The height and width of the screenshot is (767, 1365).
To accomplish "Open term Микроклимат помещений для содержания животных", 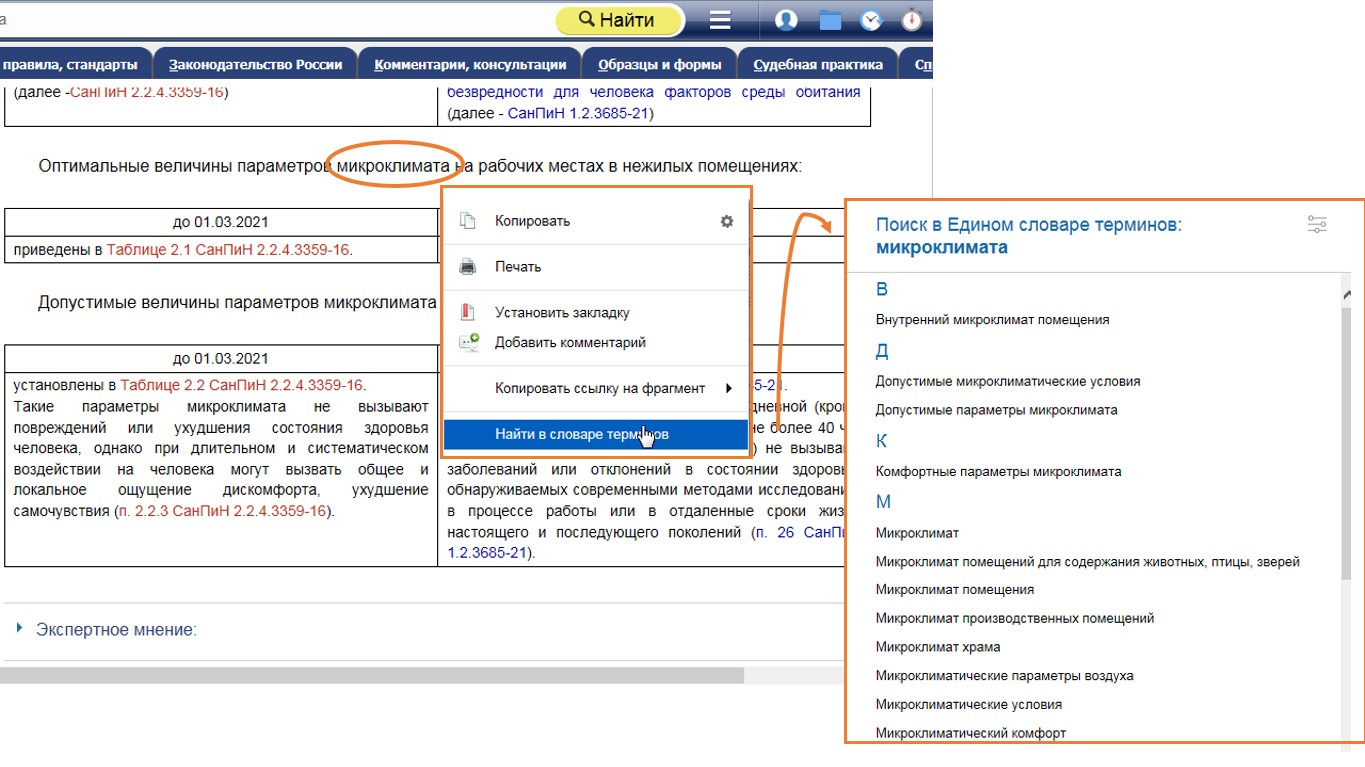I will point(1088,562).
